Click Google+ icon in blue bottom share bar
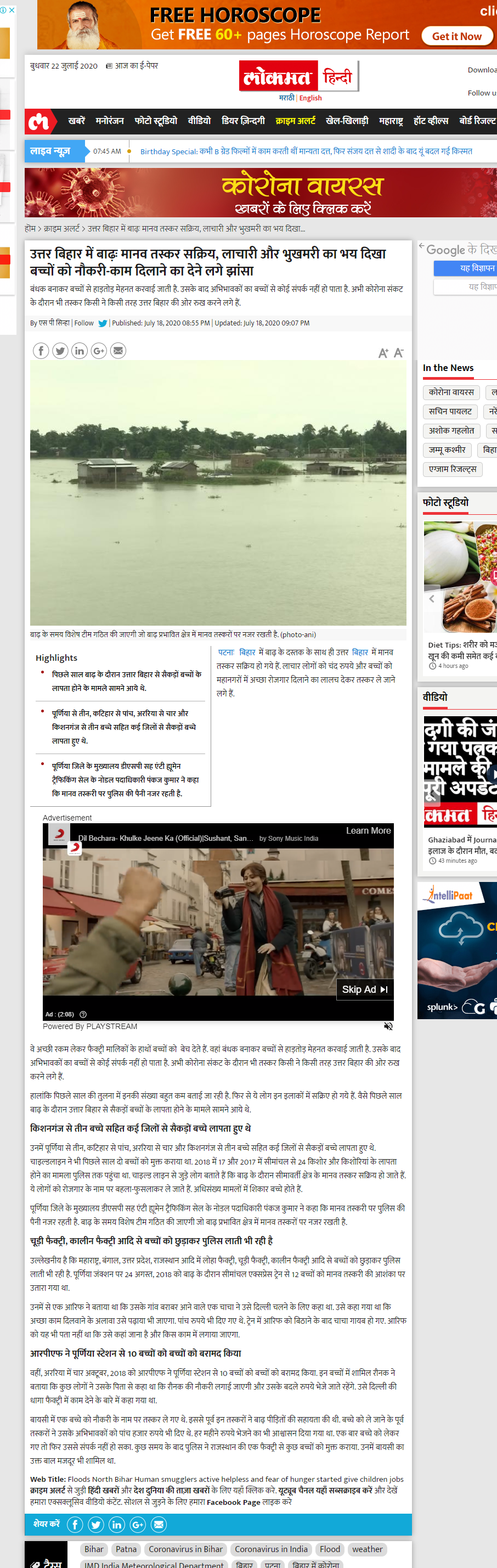 138,1525
